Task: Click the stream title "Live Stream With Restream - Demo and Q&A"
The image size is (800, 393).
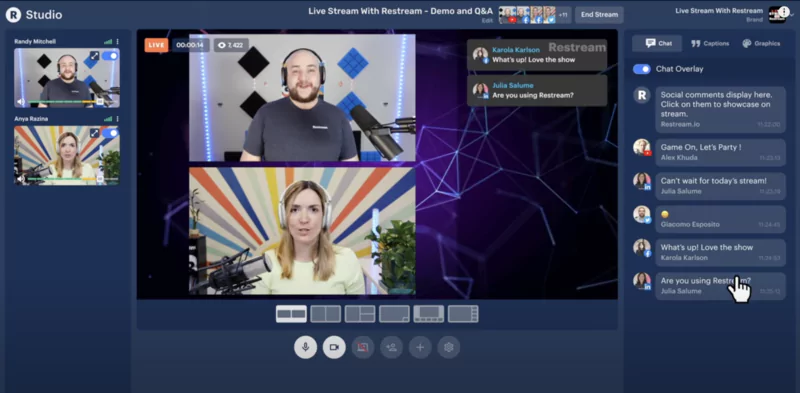Action: point(401,11)
